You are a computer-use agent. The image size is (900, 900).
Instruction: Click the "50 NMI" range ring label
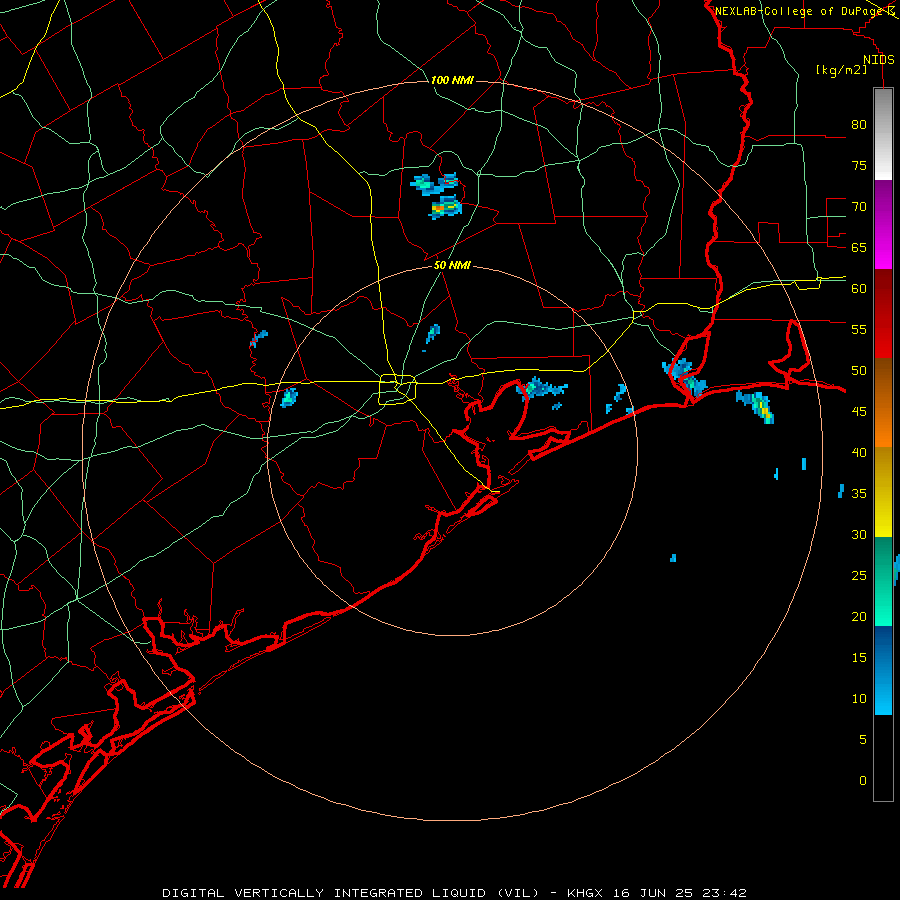tap(452, 265)
